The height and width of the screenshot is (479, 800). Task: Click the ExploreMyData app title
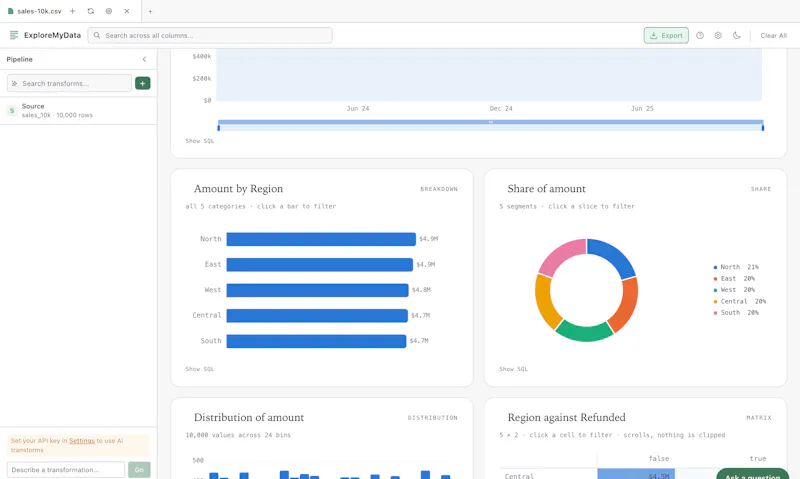coord(52,35)
